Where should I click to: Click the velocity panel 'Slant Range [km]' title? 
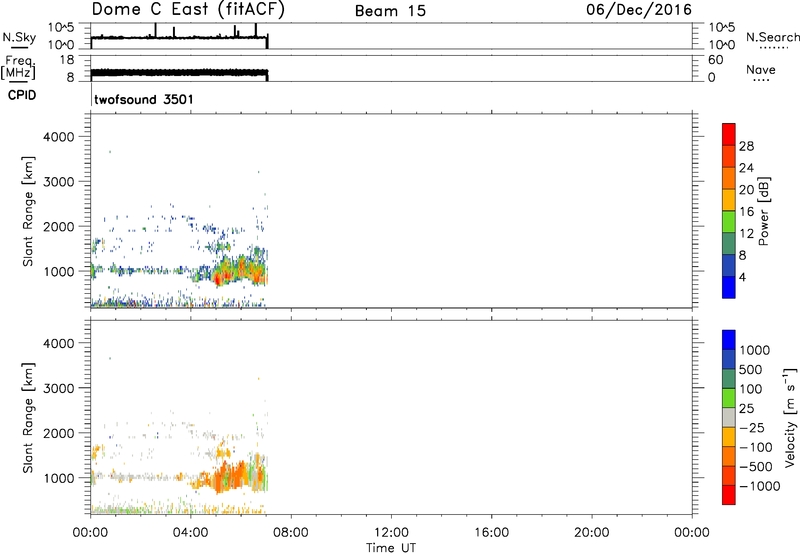(x=28, y=418)
